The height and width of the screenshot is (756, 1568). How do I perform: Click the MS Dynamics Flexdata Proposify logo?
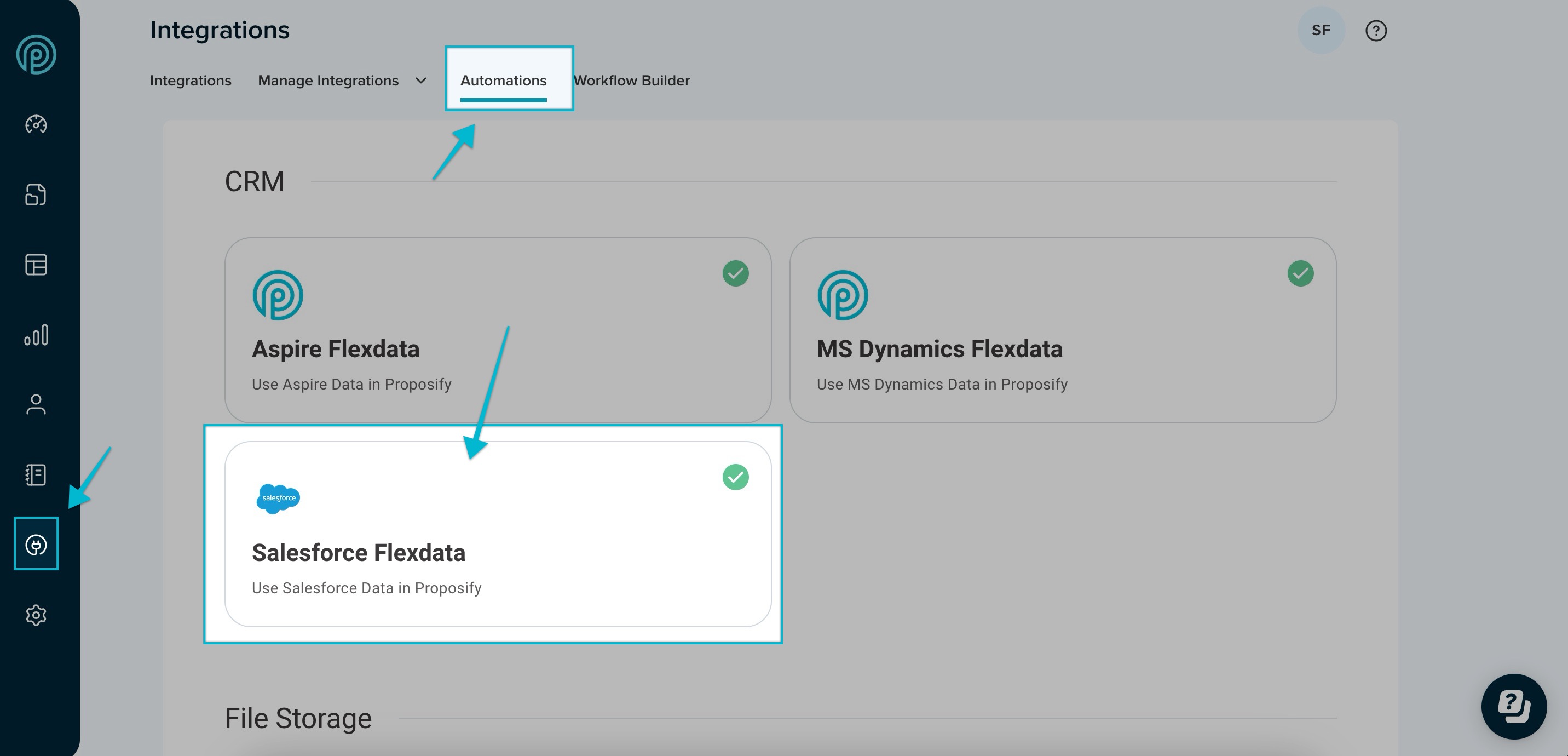click(x=843, y=295)
